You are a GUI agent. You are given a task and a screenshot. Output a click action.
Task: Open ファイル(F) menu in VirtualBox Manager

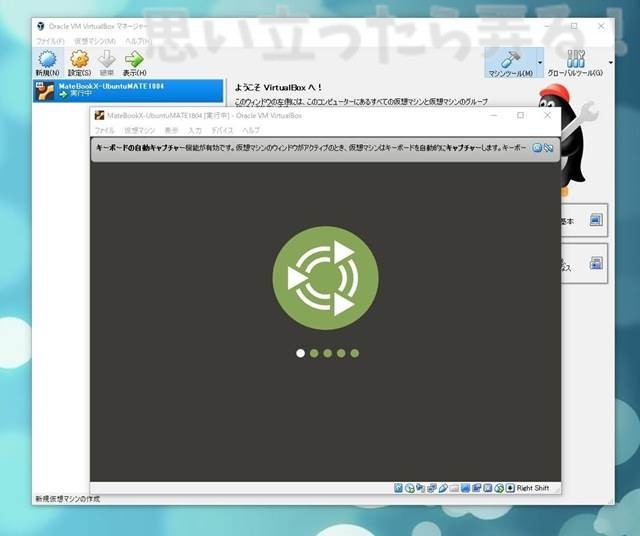pos(50,41)
